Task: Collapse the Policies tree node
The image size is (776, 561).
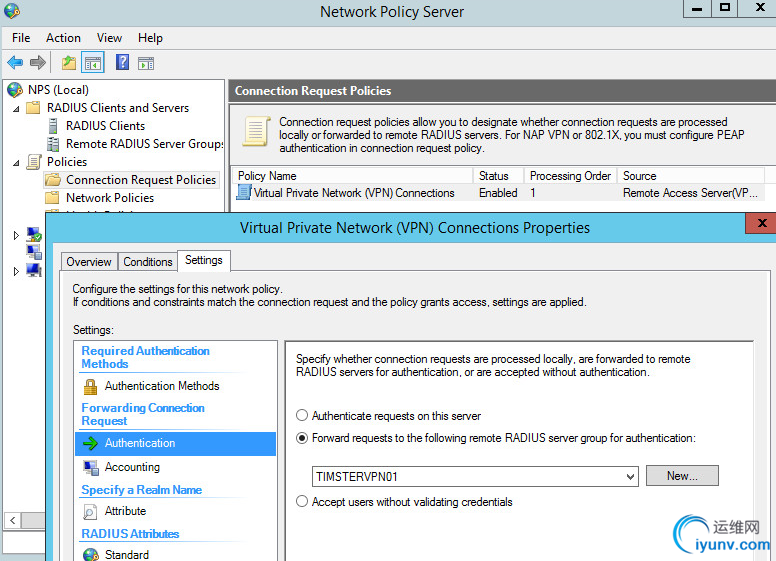Action: (17, 162)
